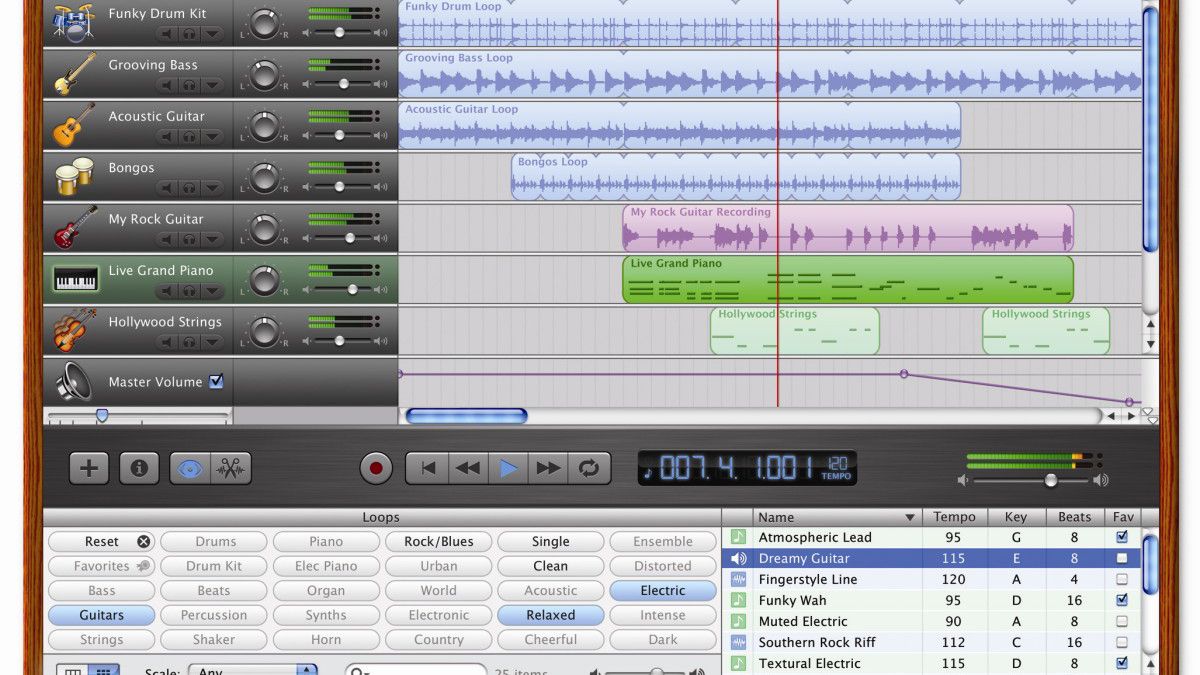
Task: Click the LCD time position display
Action: (747, 468)
